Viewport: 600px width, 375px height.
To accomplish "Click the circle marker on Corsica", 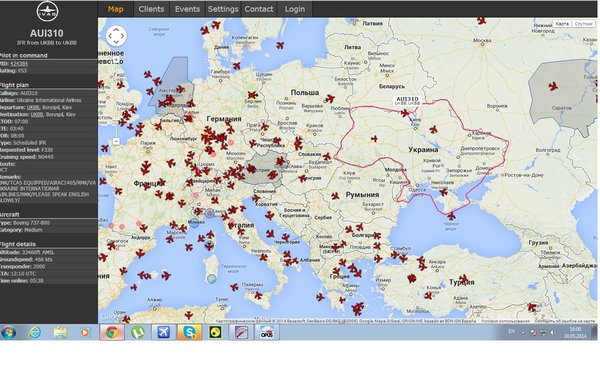I will click(x=209, y=245).
